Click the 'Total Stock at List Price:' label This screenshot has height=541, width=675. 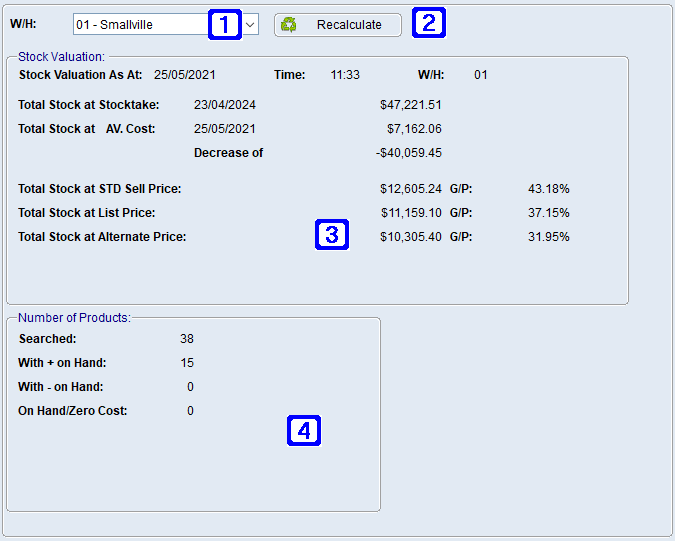[87, 213]
